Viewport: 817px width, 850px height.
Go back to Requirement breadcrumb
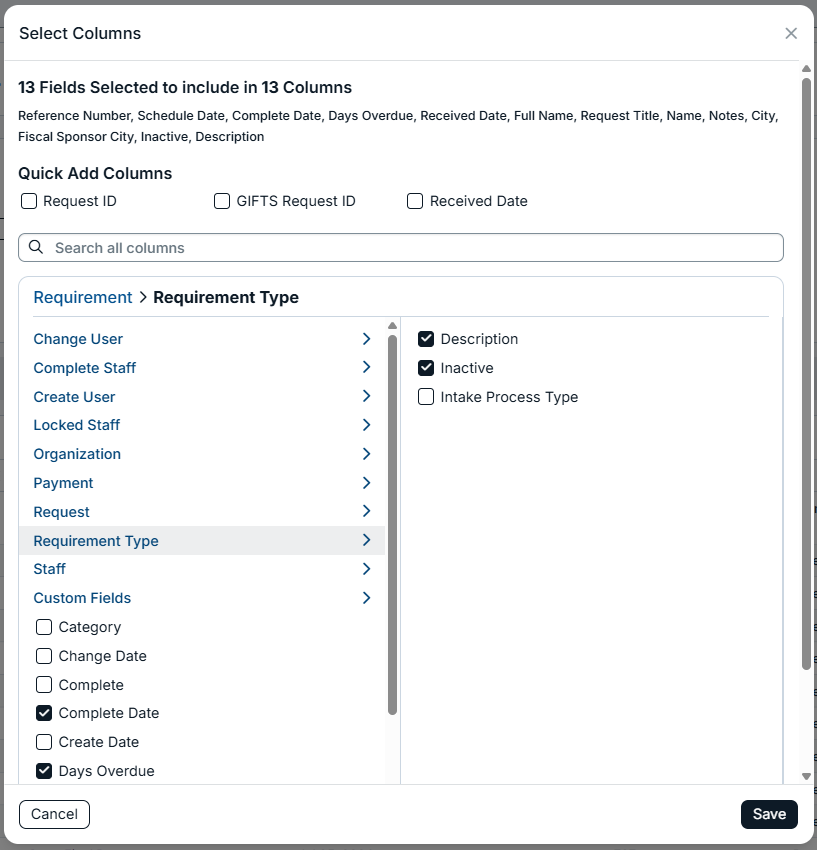[83, 297]
